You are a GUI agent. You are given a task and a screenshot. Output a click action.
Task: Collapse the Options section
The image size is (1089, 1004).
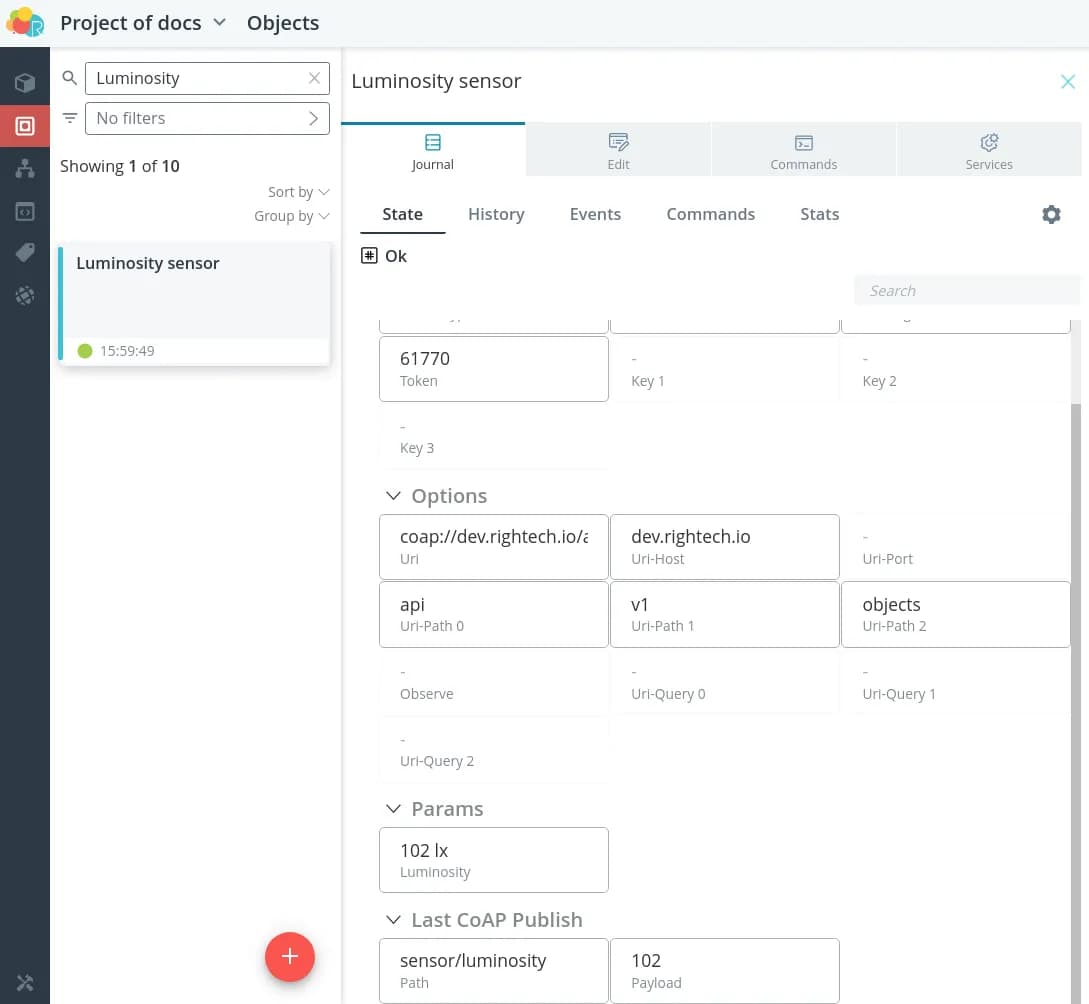[392, 496]
